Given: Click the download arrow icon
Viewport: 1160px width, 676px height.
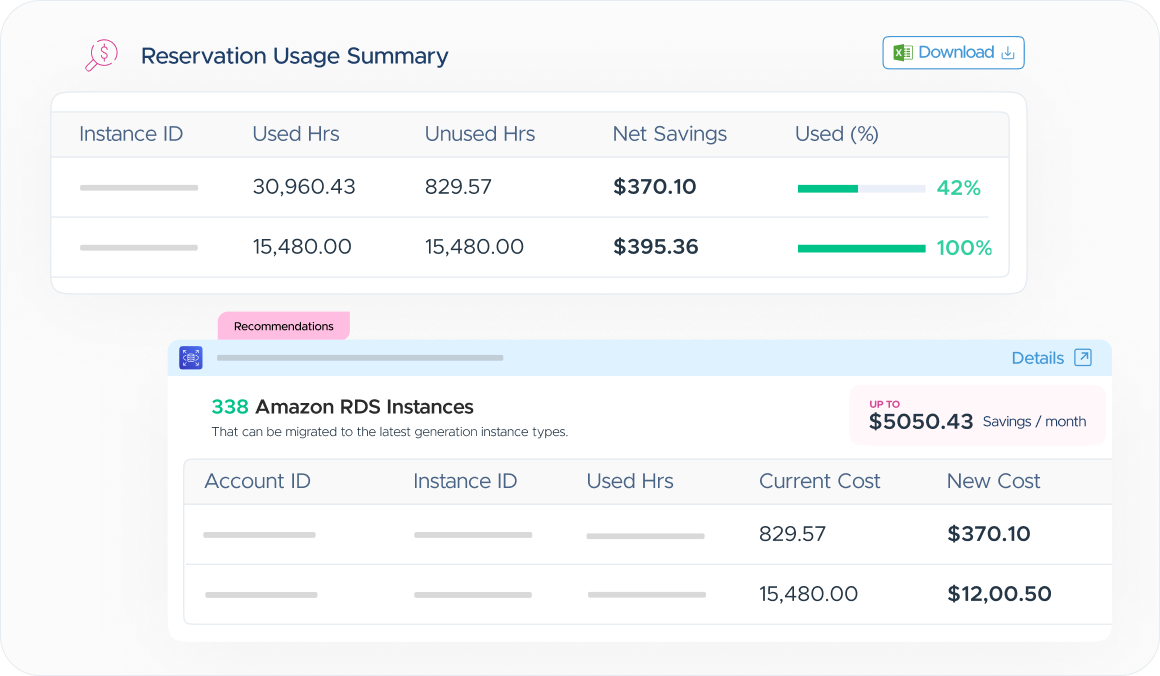Looking at the screenshot, I should (x=1008, y=53).
